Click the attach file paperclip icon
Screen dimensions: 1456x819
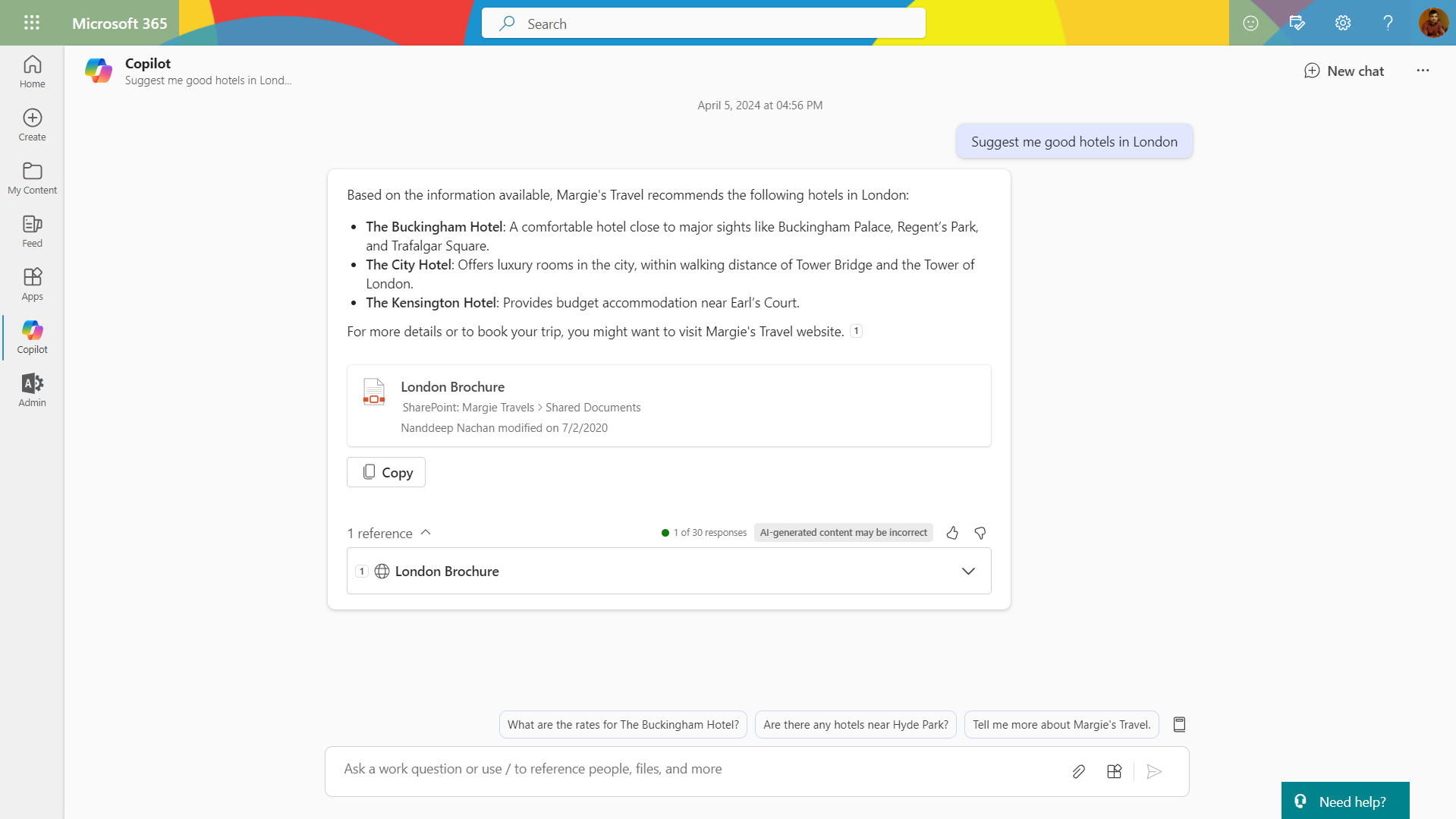coord(1078,771)
